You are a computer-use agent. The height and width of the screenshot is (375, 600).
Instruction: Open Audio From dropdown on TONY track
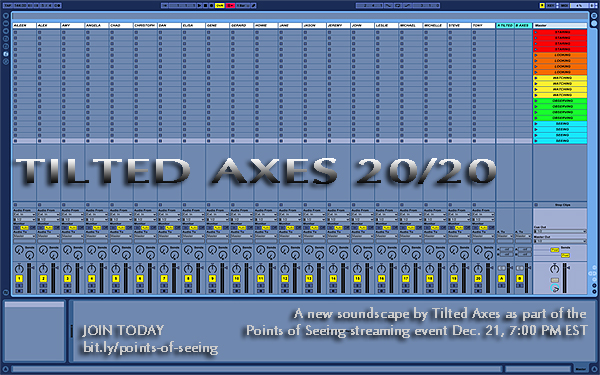(x=483, y=215)
